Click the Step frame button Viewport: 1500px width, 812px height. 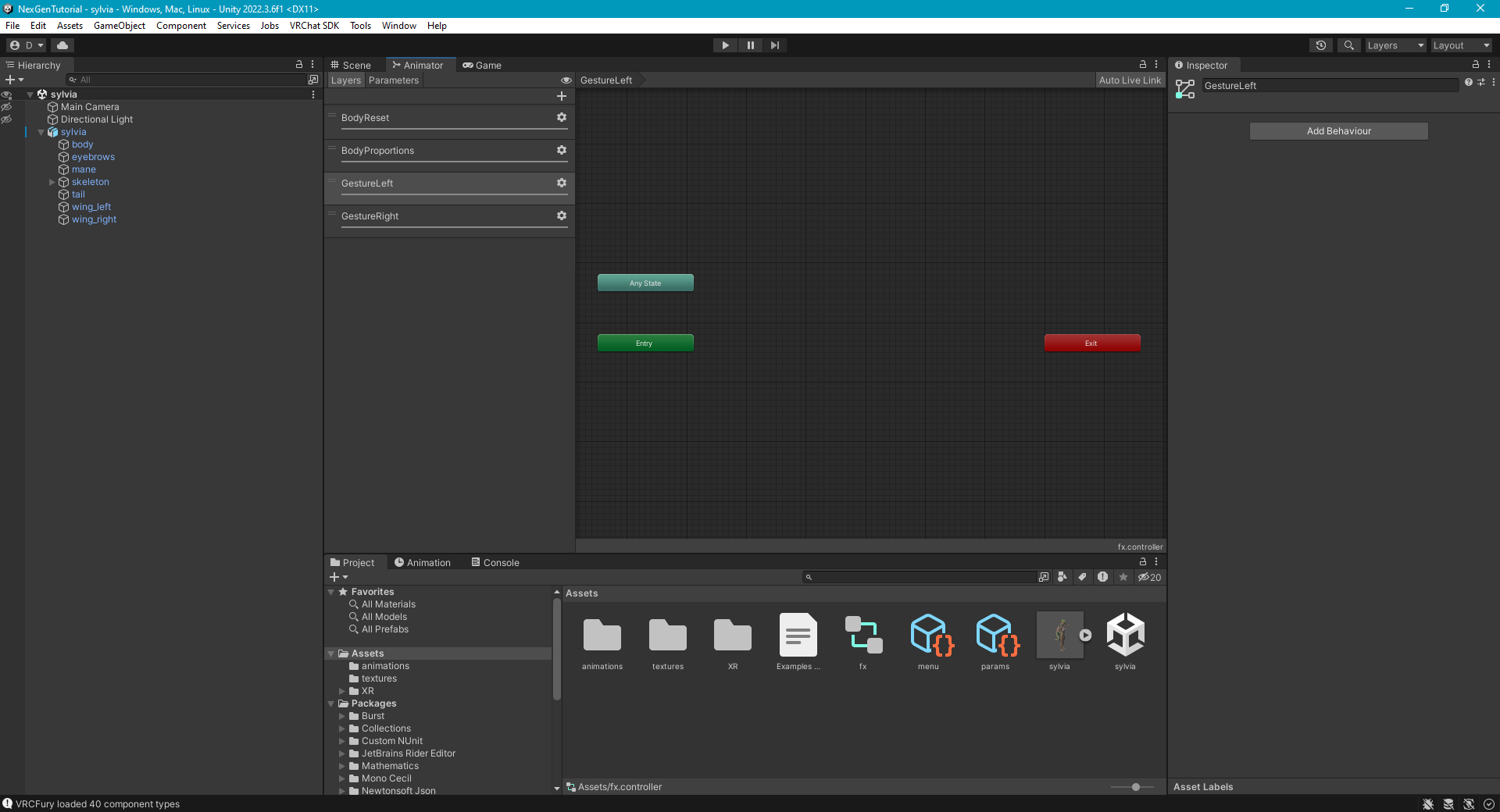pyautogui.click(x=774, y=45)
